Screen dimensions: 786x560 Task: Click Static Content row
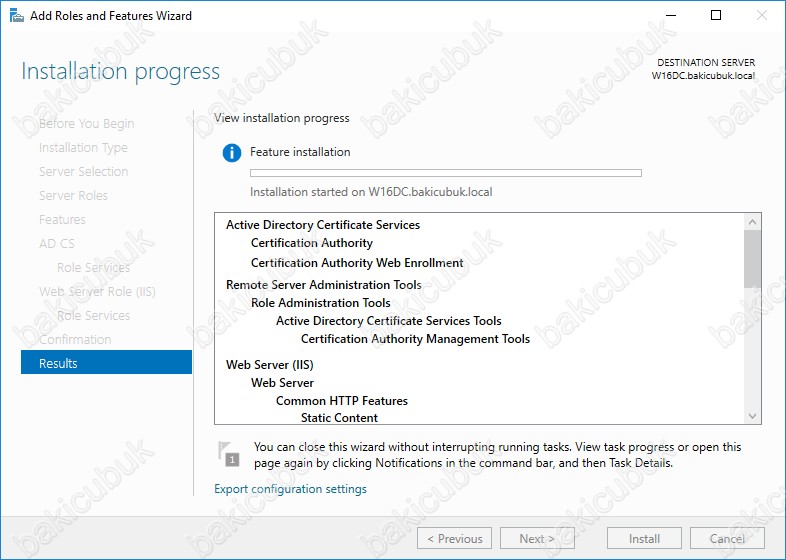[339, 418]
